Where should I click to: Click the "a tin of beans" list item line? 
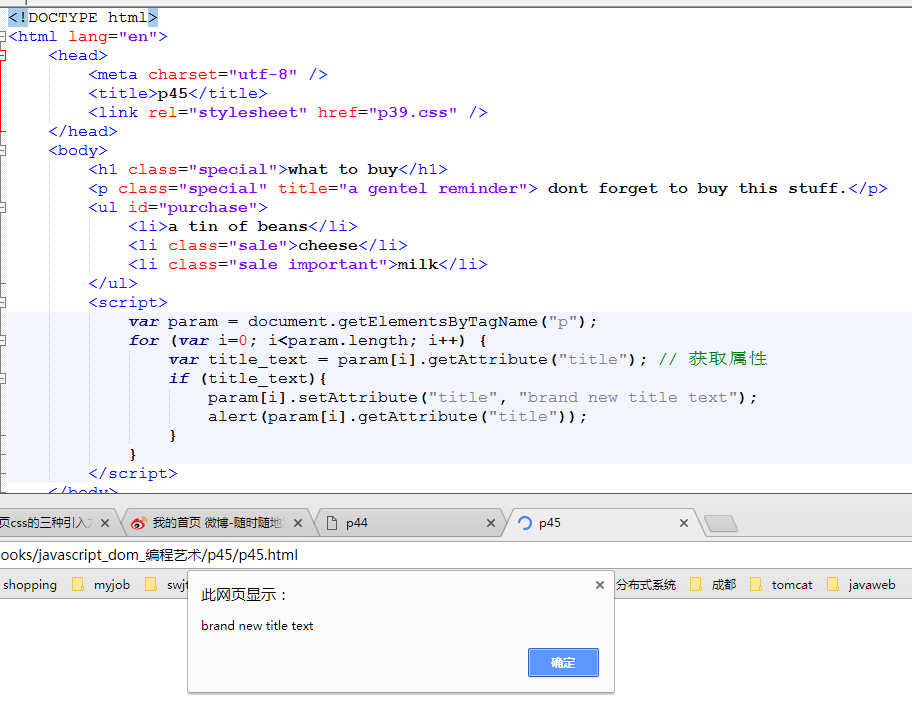[243, 227]
